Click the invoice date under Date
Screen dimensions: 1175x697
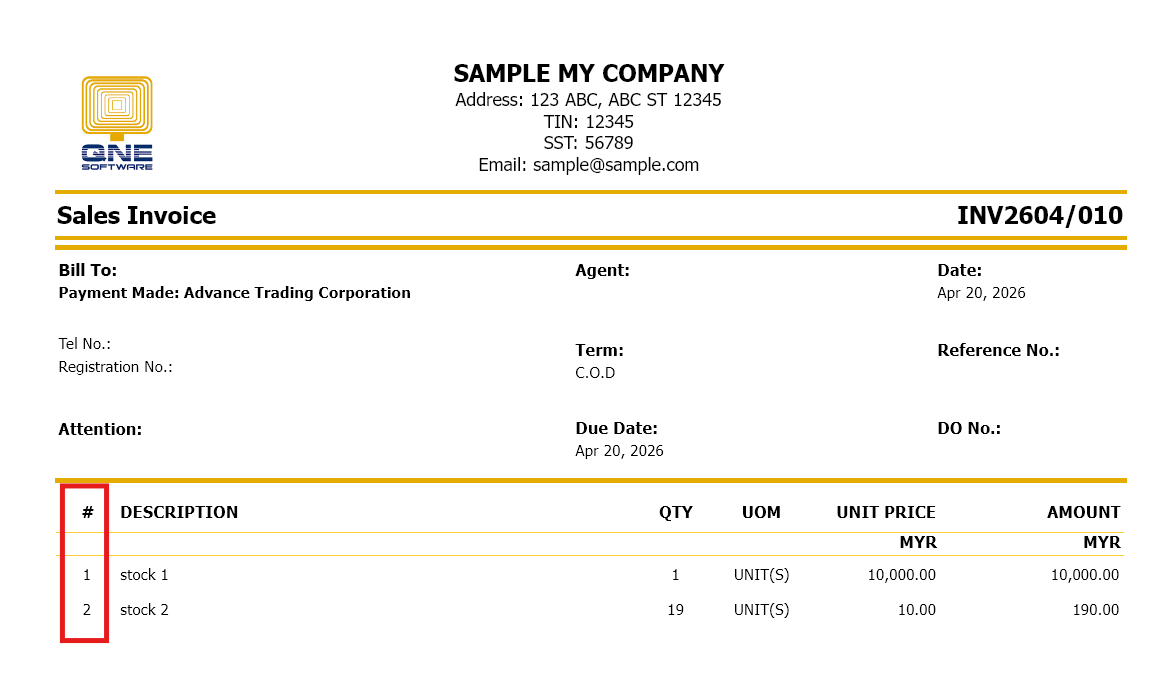980,293
